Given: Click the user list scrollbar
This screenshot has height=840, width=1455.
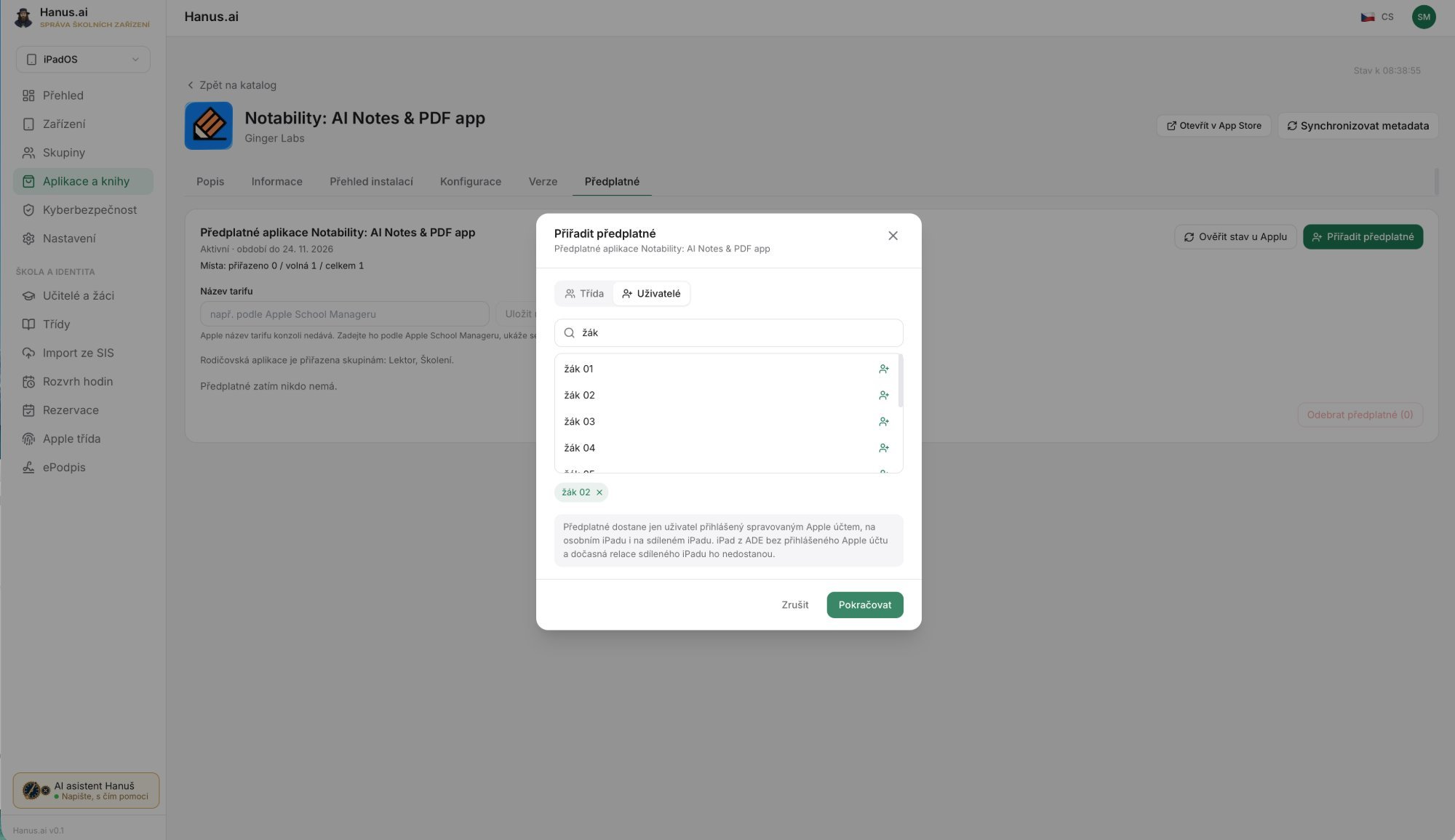Looking at the screenshot, I should tap(900, 381).
